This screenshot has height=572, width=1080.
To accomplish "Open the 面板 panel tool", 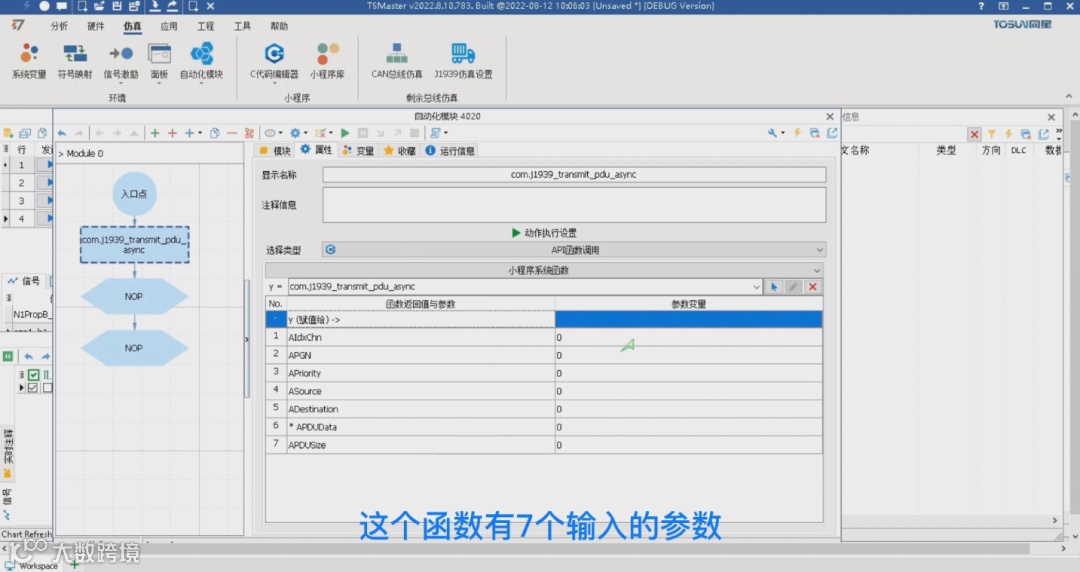I will coord(159,61).
